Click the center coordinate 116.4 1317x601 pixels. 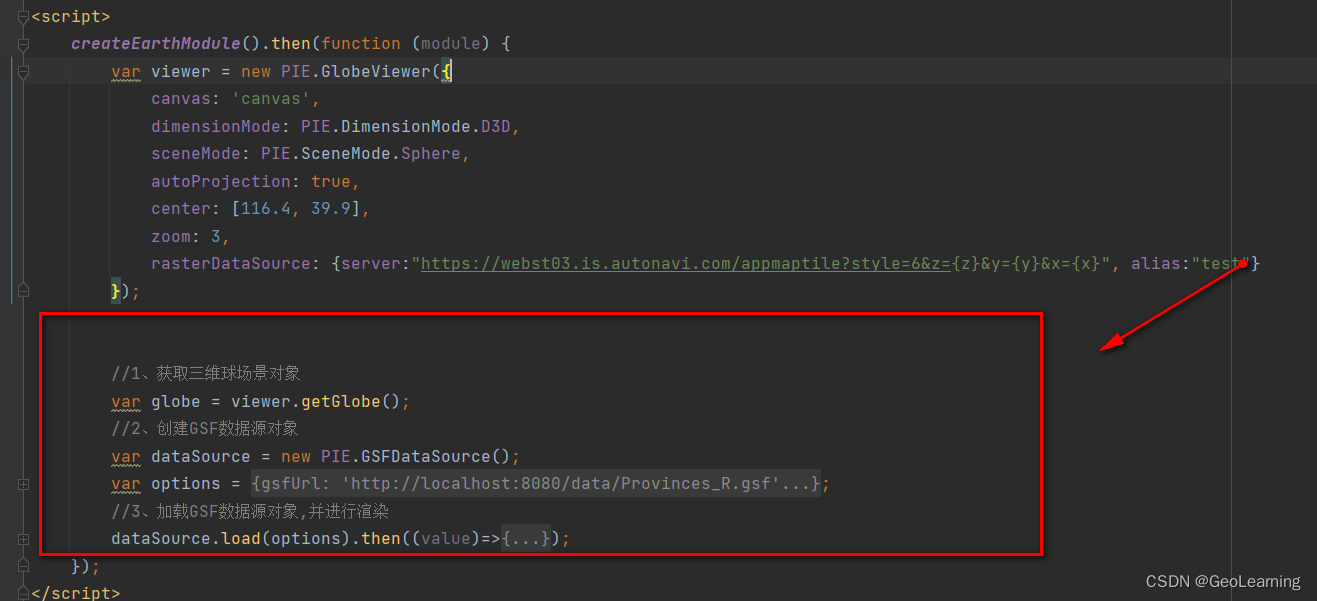tap(266, 209)
